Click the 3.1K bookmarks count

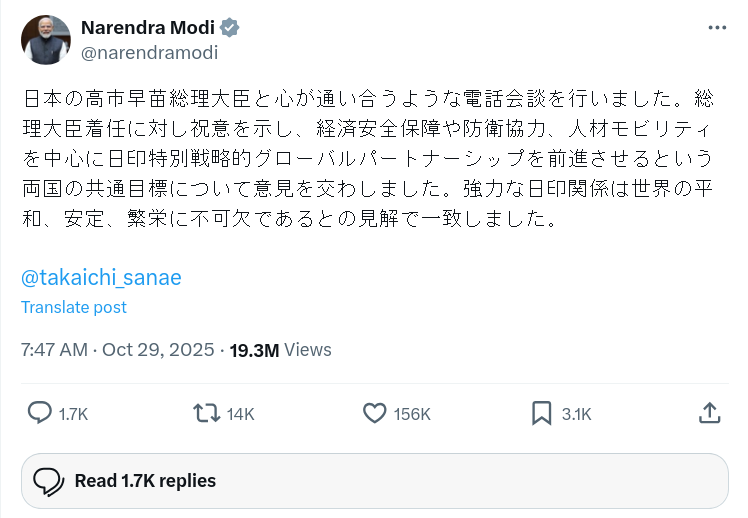(x=577, y=414)
